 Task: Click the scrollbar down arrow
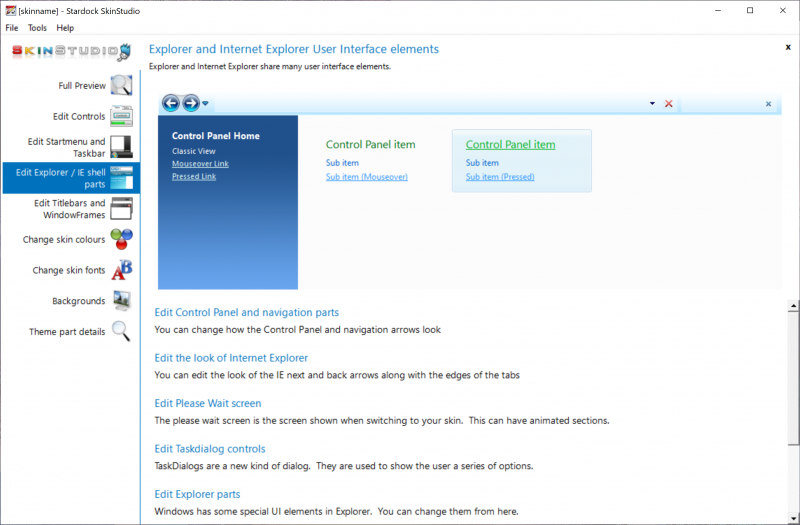pyautogui.click(x=793, y=519)
